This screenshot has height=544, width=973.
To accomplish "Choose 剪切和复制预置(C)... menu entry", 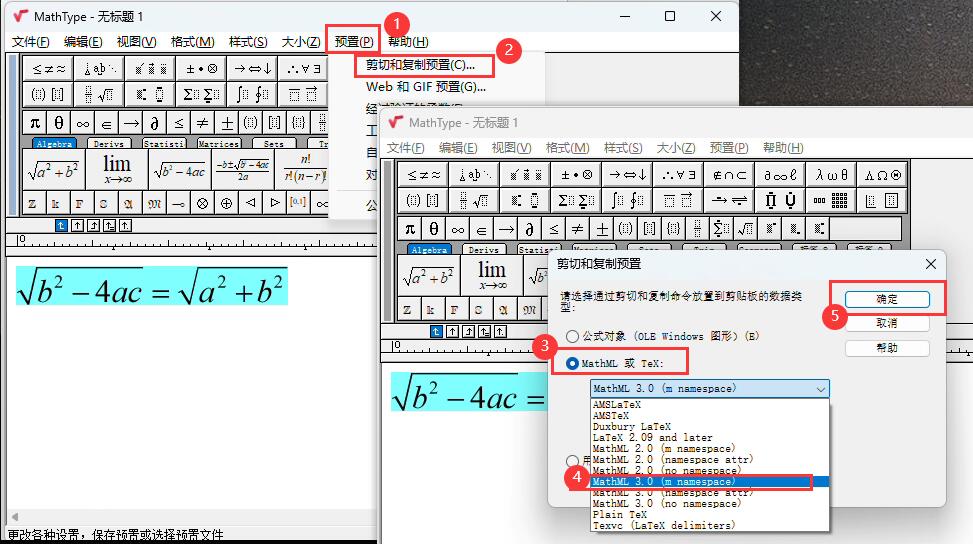I will click(420, 65).
